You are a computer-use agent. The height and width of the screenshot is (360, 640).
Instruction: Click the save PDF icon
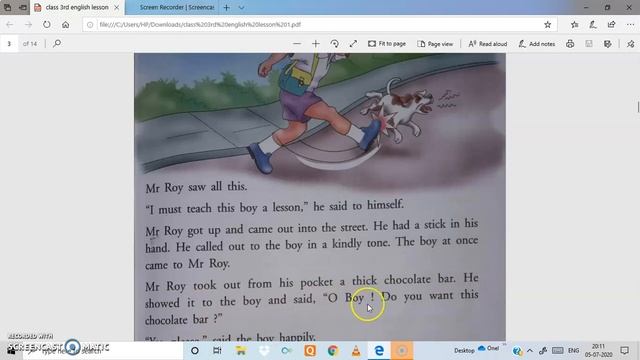[589, 43]
